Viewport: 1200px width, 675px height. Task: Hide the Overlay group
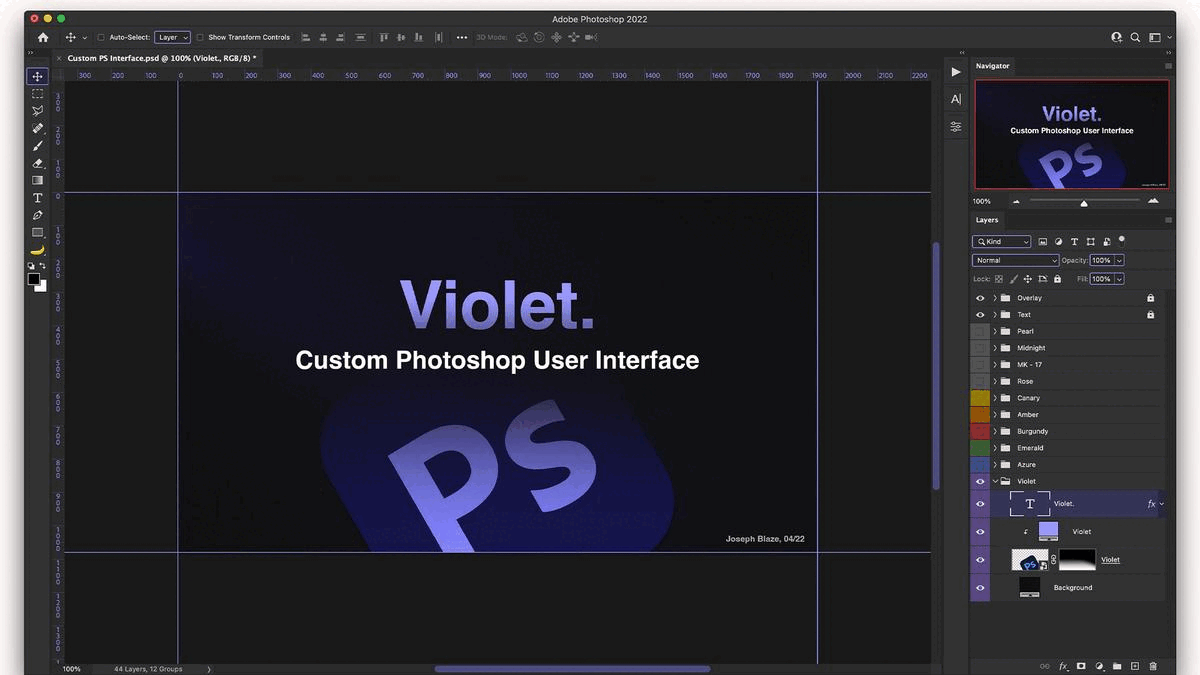(x=980, y=298)
